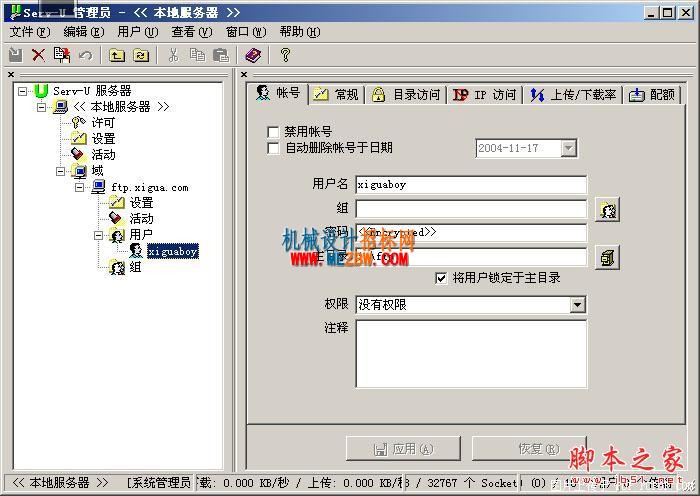700x496 pixels.
Task: Toggle 禁用帐号 checkbox
Action: (x=273, y=132)
